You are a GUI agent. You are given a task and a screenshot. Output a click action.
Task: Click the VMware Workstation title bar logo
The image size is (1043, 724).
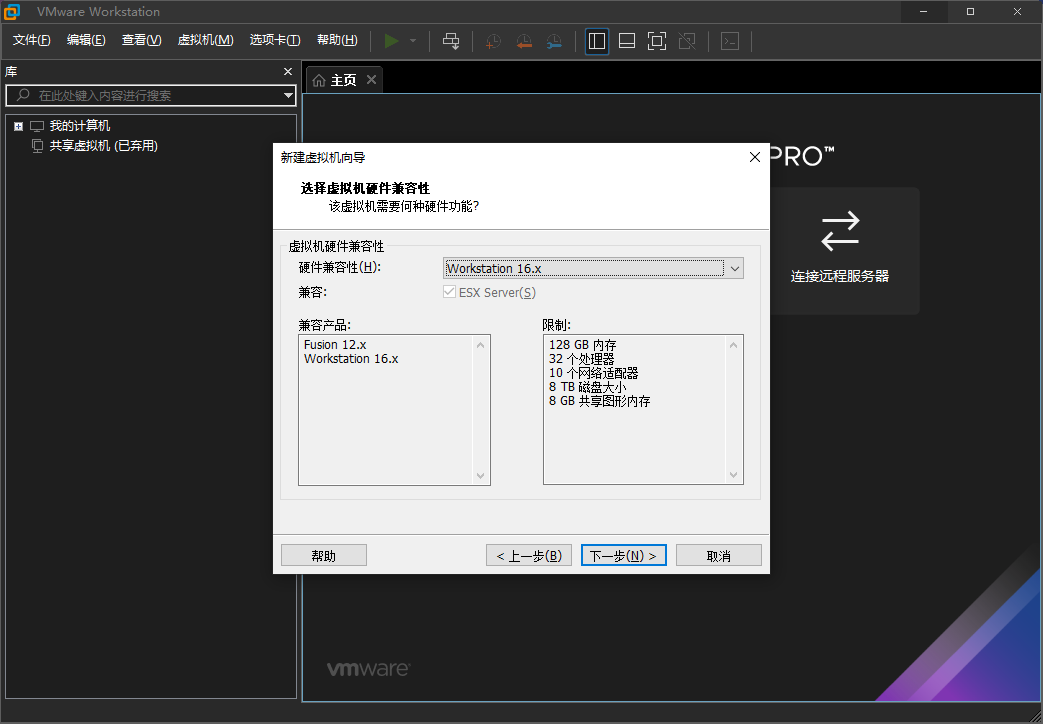[x=12, y=11]
